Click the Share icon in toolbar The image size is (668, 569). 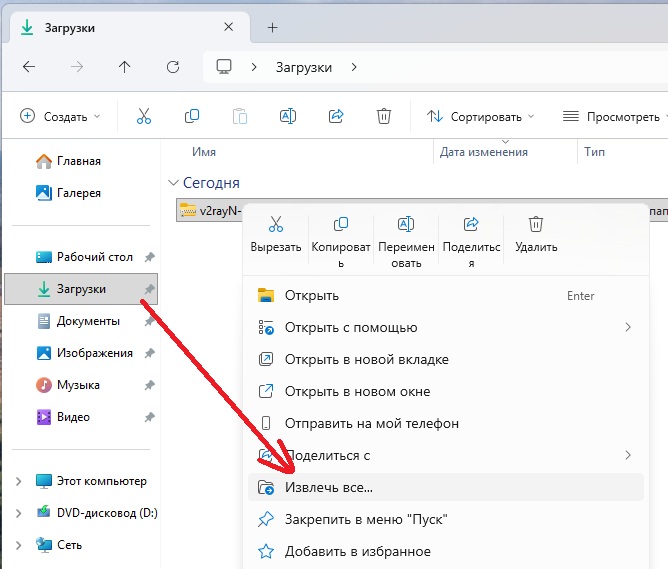336,117
